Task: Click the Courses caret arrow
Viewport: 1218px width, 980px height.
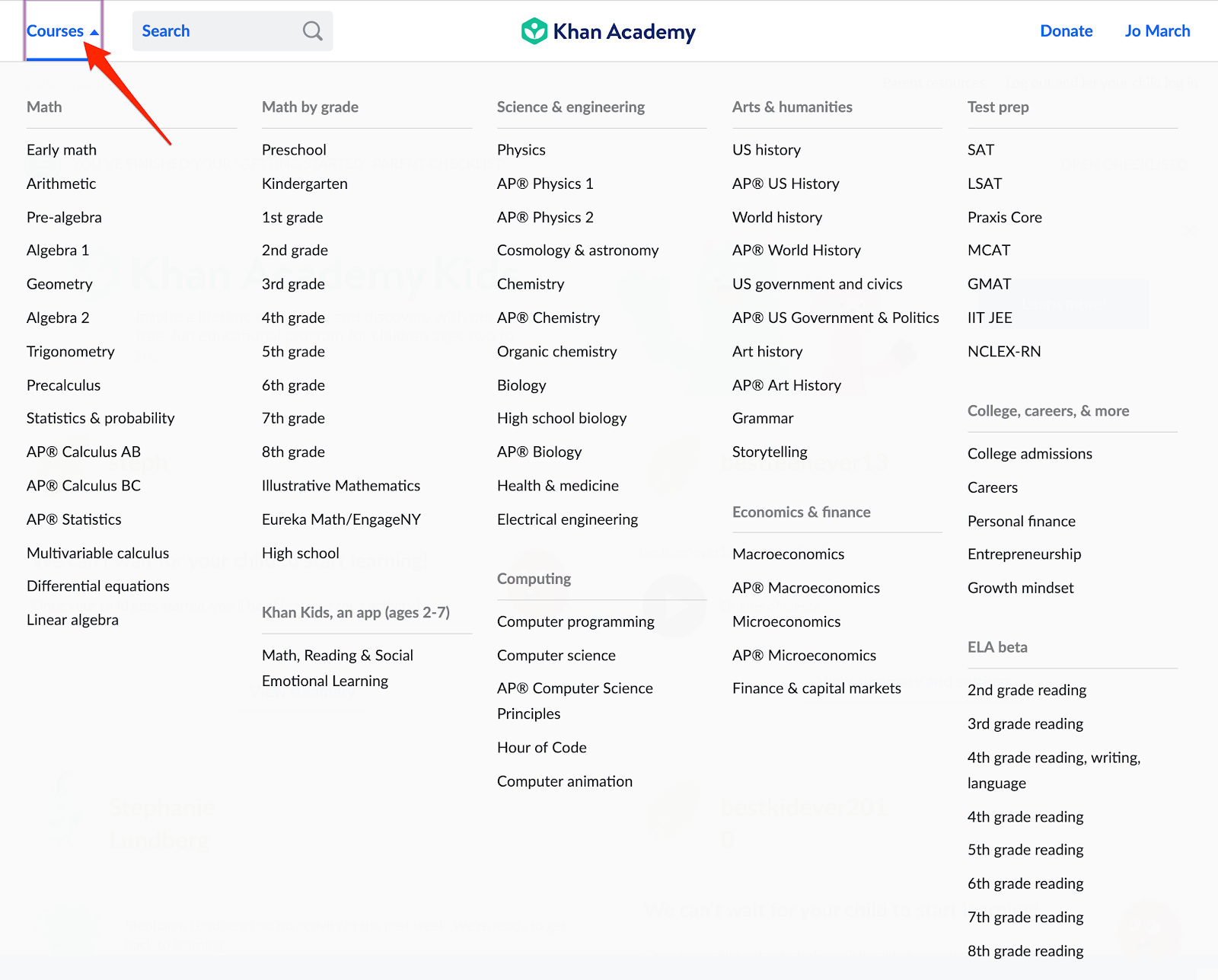Action: click(94, 32)
